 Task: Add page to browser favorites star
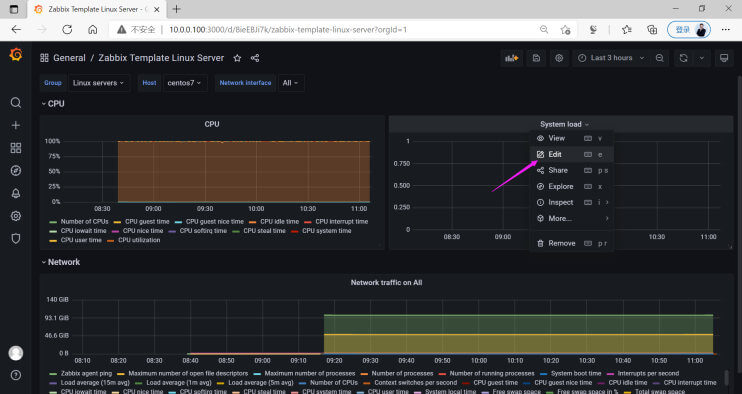click(565, 29)
